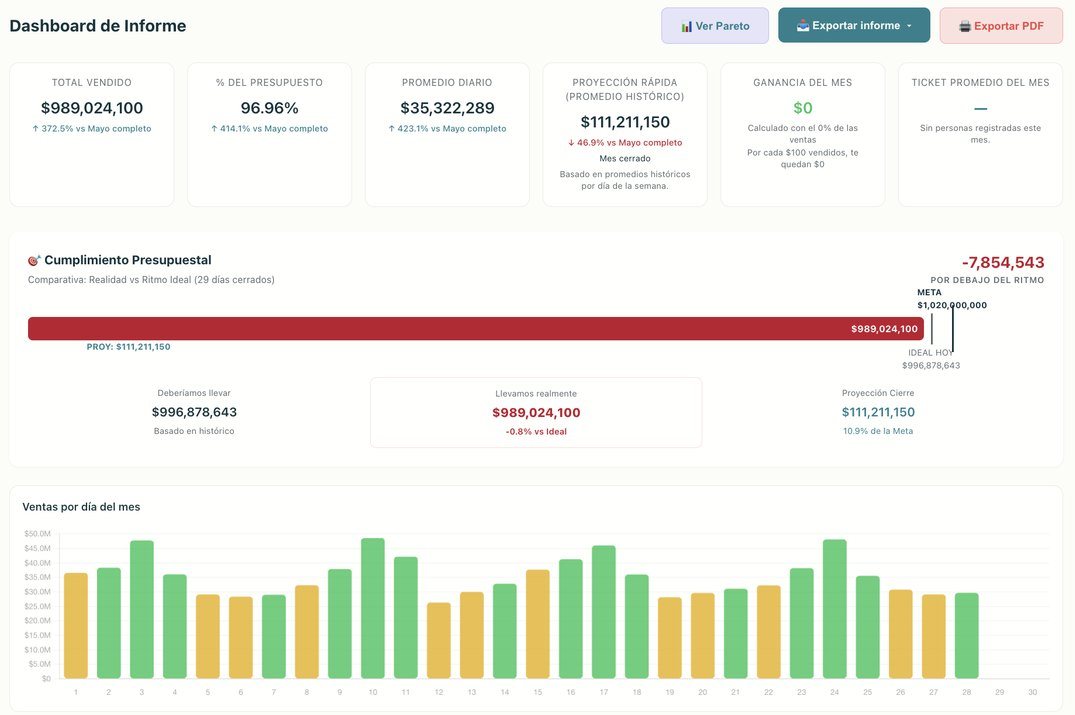Click the $35,322,289 Promedio Diario value
Screen dimensions: 1075x715
tap(447, 108)
